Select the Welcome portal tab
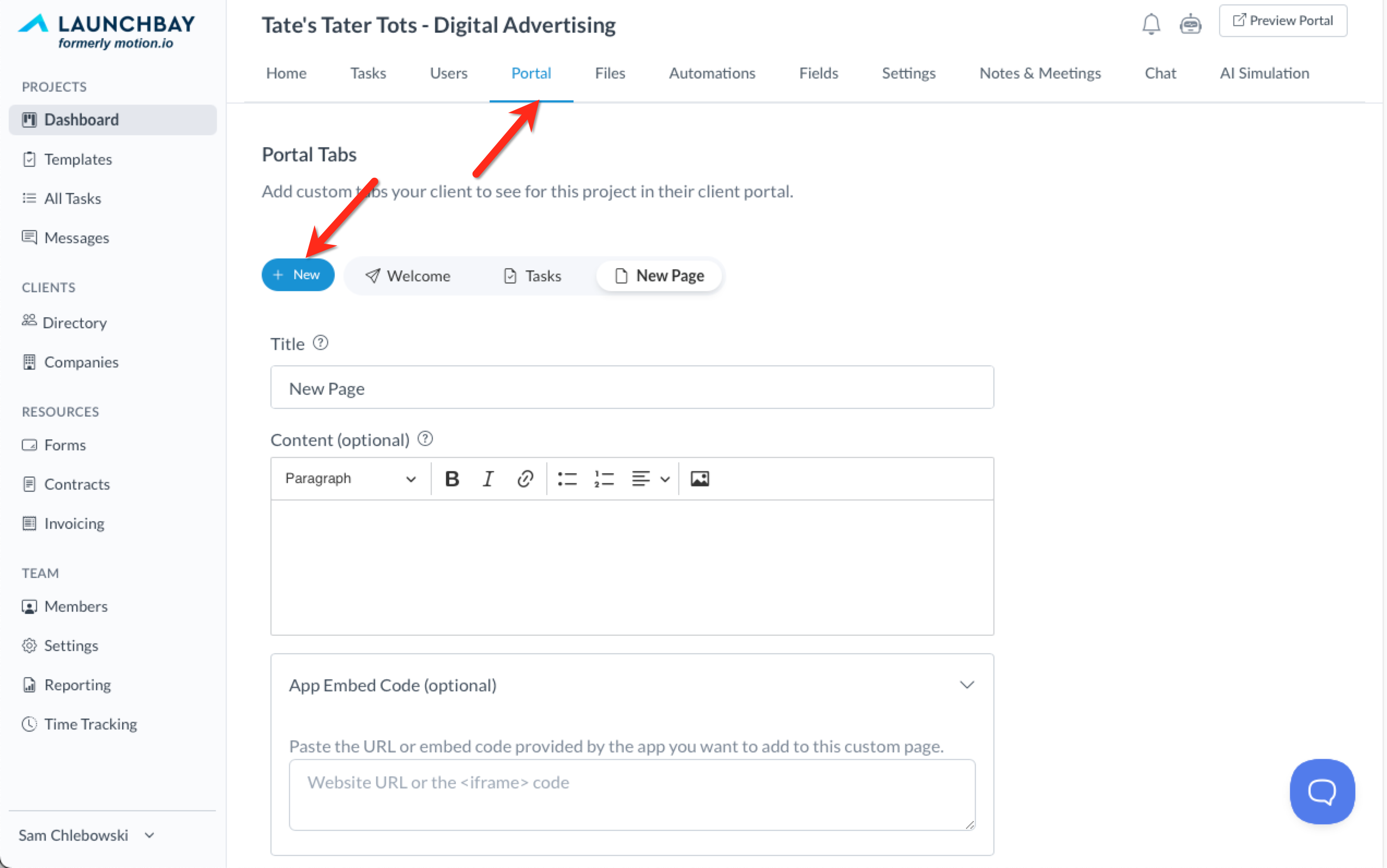Image resolution: width=1387 pixels, height=868 pixels. point(408,276)
